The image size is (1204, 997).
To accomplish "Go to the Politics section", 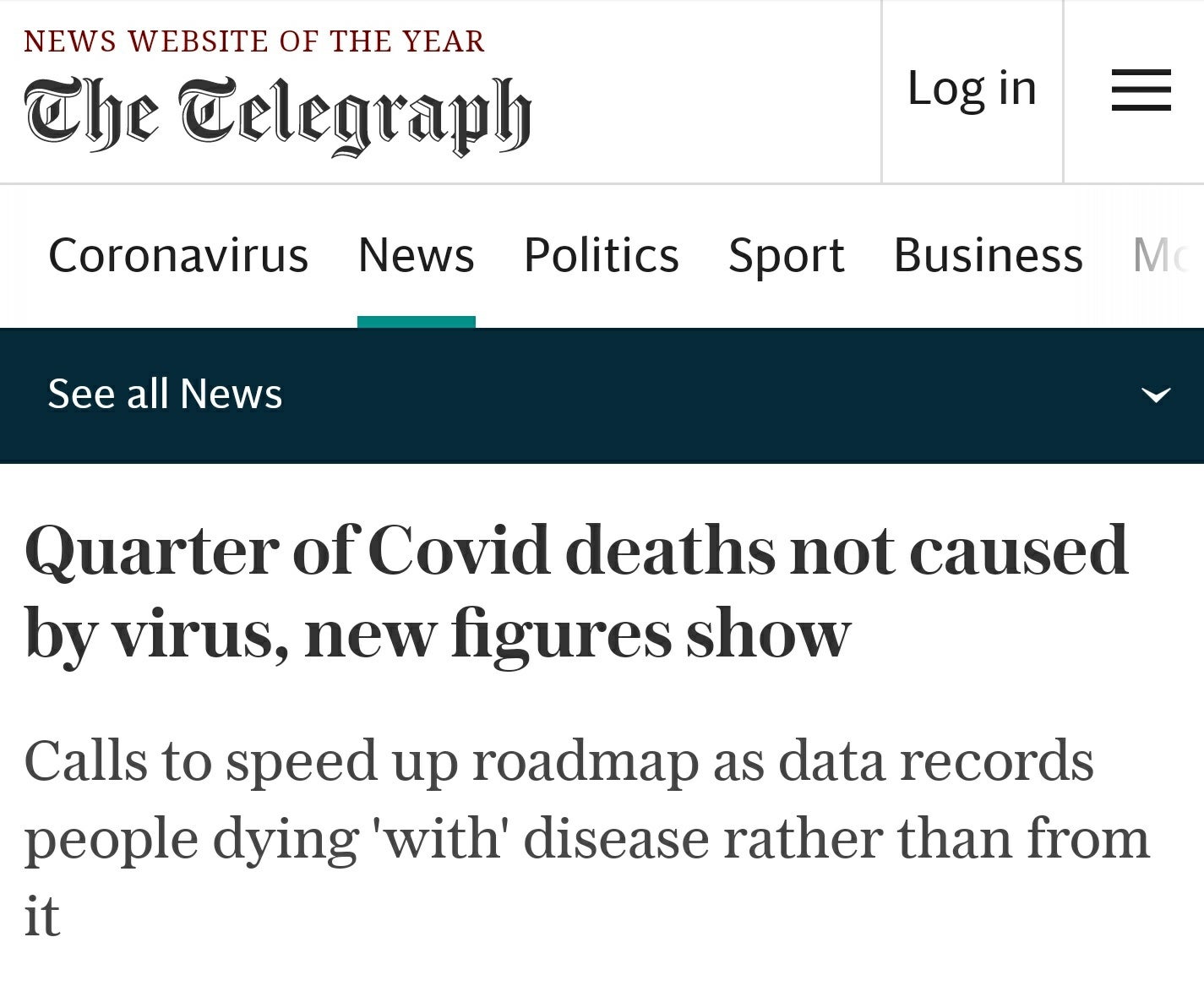I will pyautogui.click(x=601, y=255).
